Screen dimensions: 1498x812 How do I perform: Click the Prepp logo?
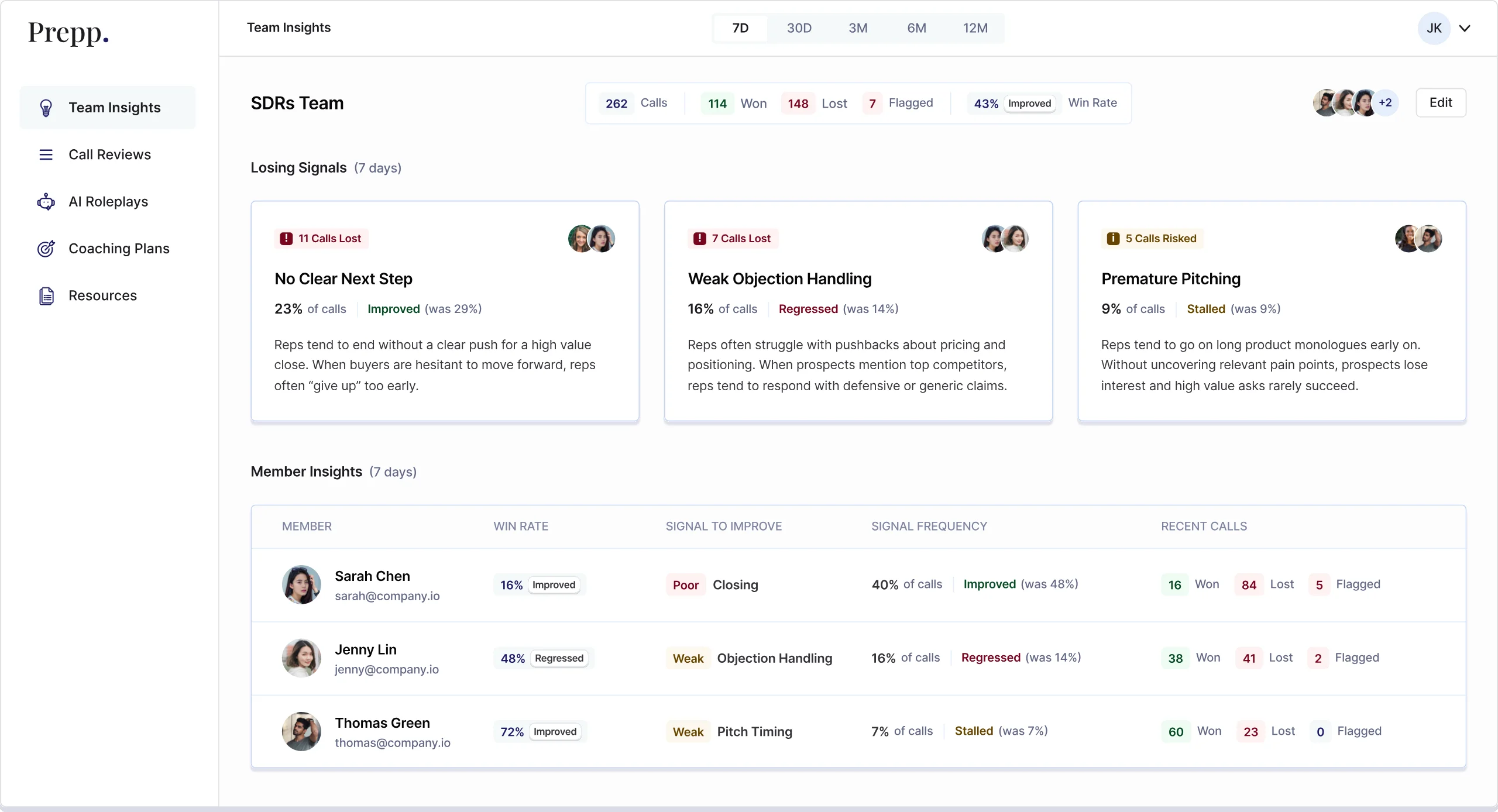(68, 33)
